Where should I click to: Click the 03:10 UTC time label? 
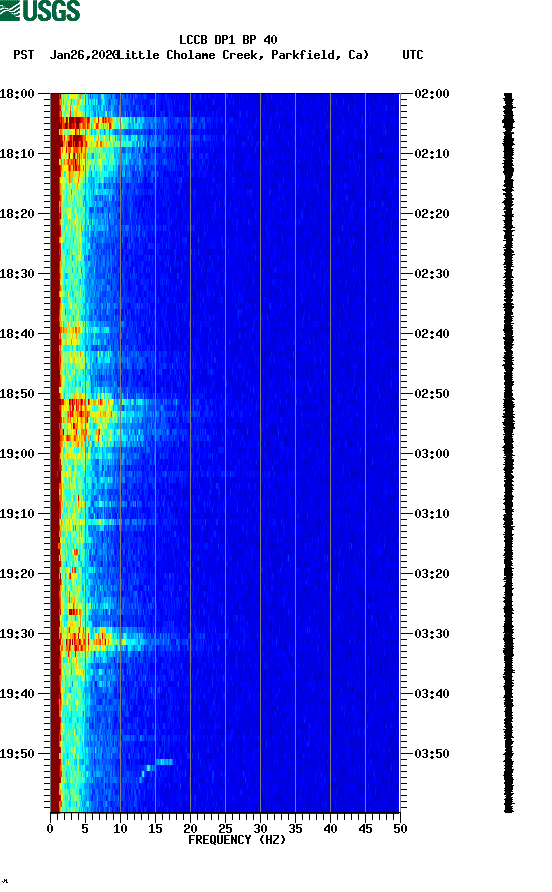tap(432, 514)
